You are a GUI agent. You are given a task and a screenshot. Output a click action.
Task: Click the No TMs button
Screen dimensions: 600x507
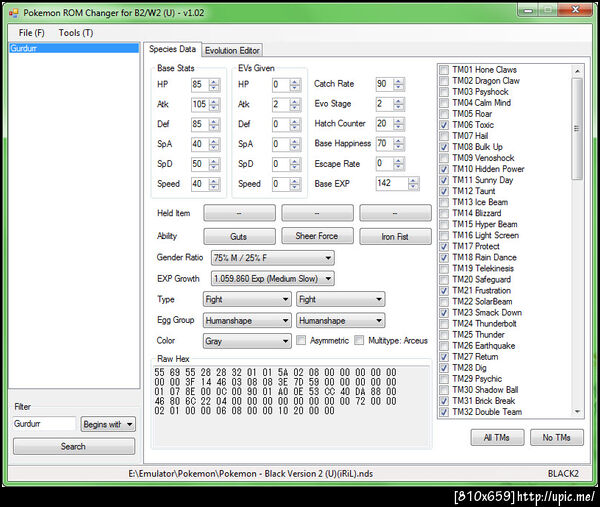click(557, 437)
